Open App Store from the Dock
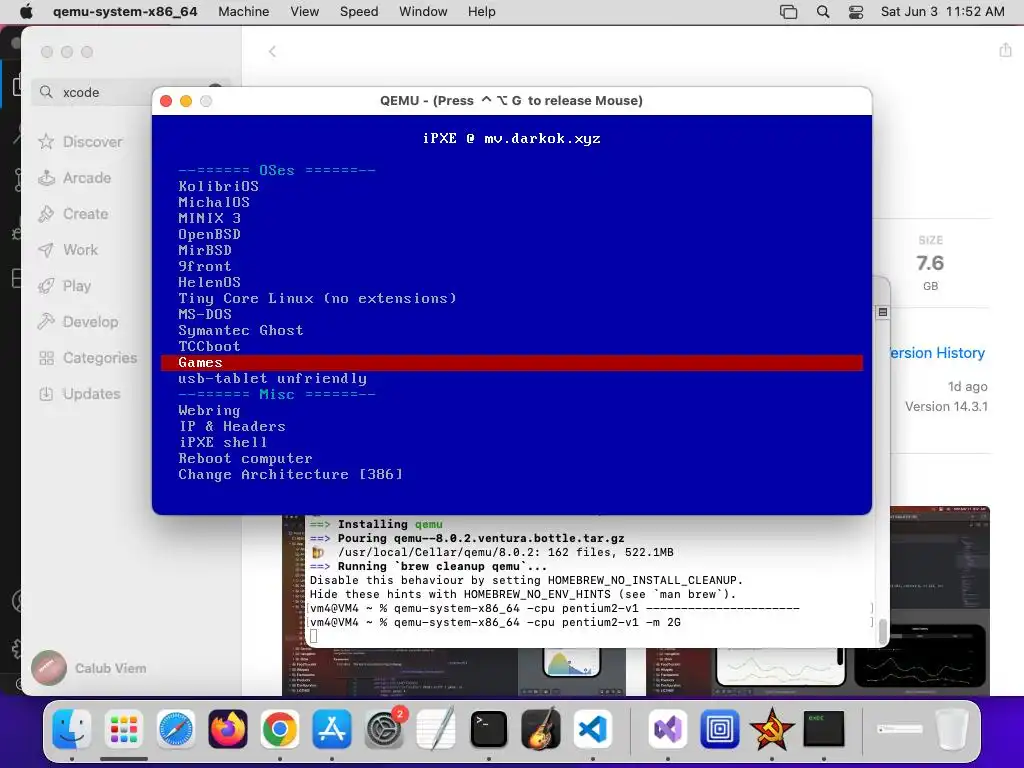The height and width of the screenshot is (768, 1024). click(332, 729)
